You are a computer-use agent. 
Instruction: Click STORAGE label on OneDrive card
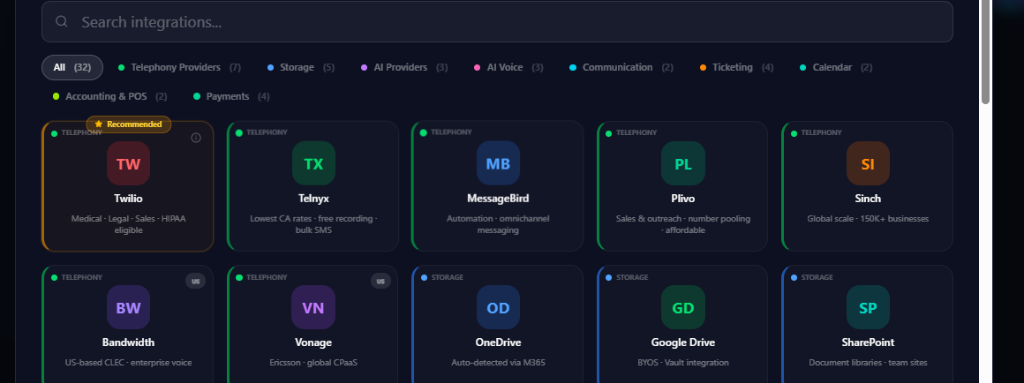(x=447, y=278)
